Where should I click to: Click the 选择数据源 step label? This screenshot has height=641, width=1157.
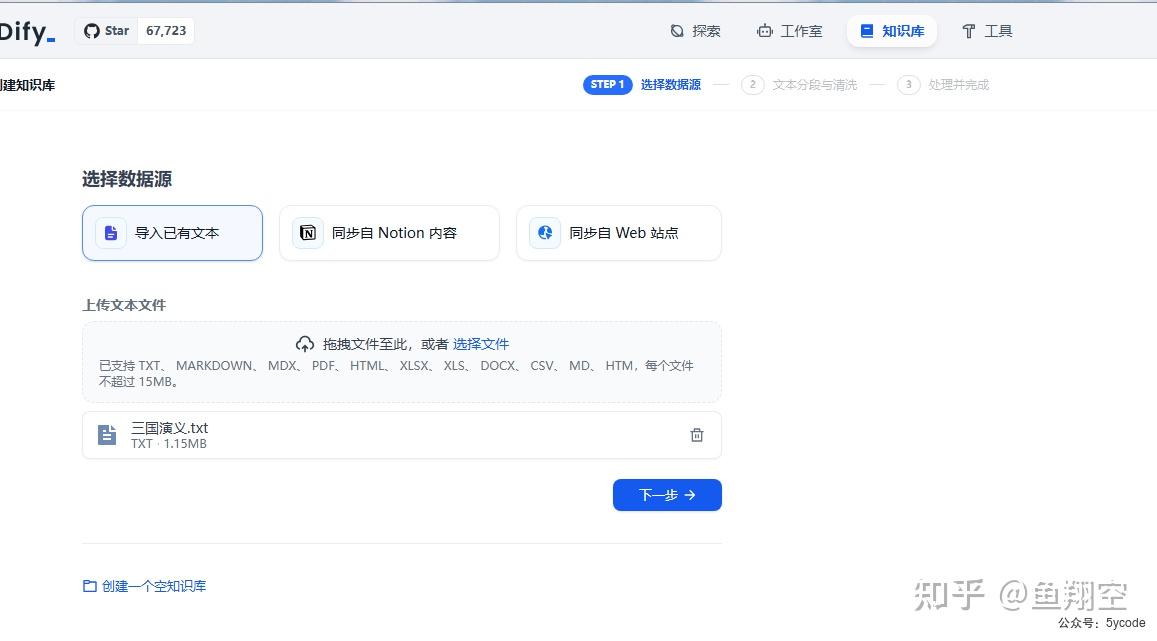(x=671, y=85)
